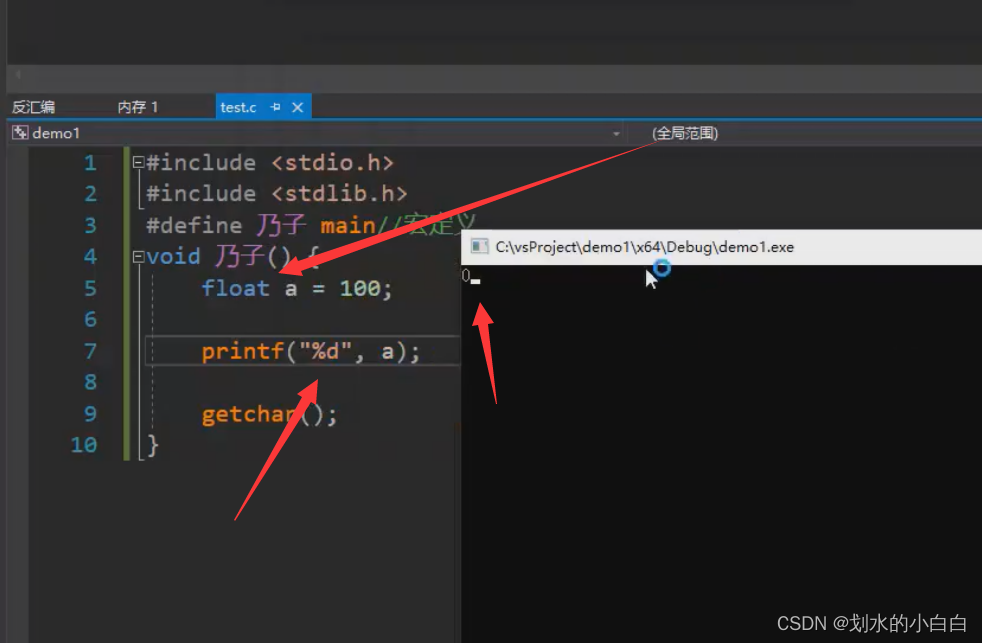Click the 'void' keyword on line 4
The height and width of the screenshot is (643, 982).
click(173, 257)
